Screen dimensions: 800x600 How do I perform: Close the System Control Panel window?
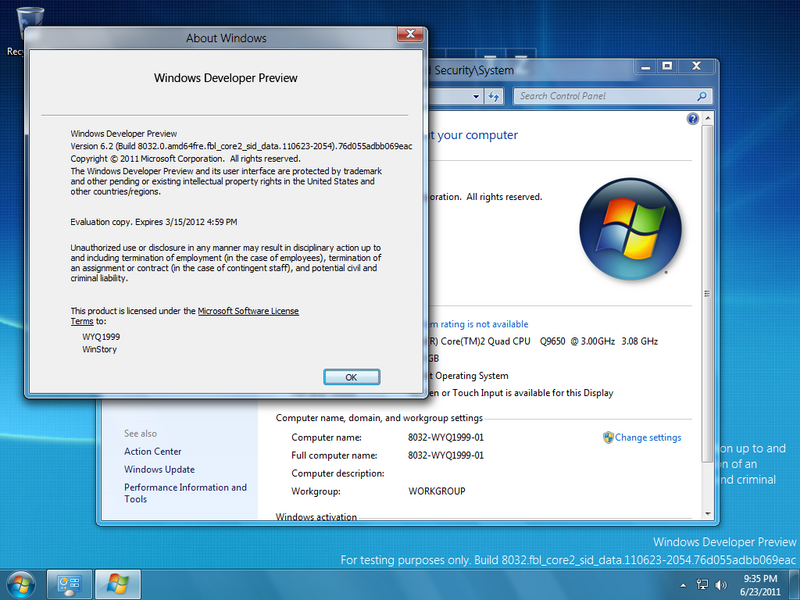click(x=696, y=66)
